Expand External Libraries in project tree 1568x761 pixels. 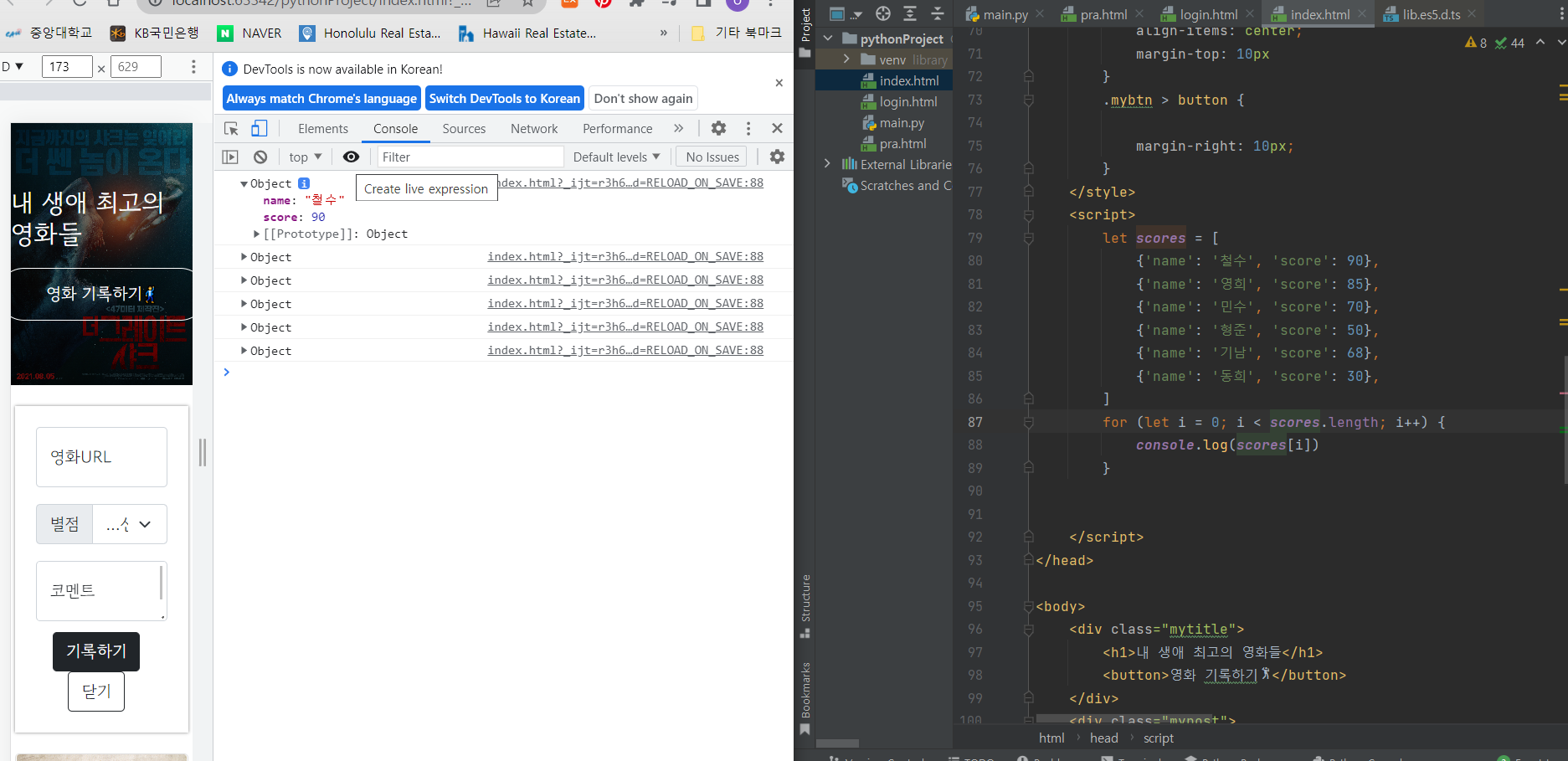(828, 164)
